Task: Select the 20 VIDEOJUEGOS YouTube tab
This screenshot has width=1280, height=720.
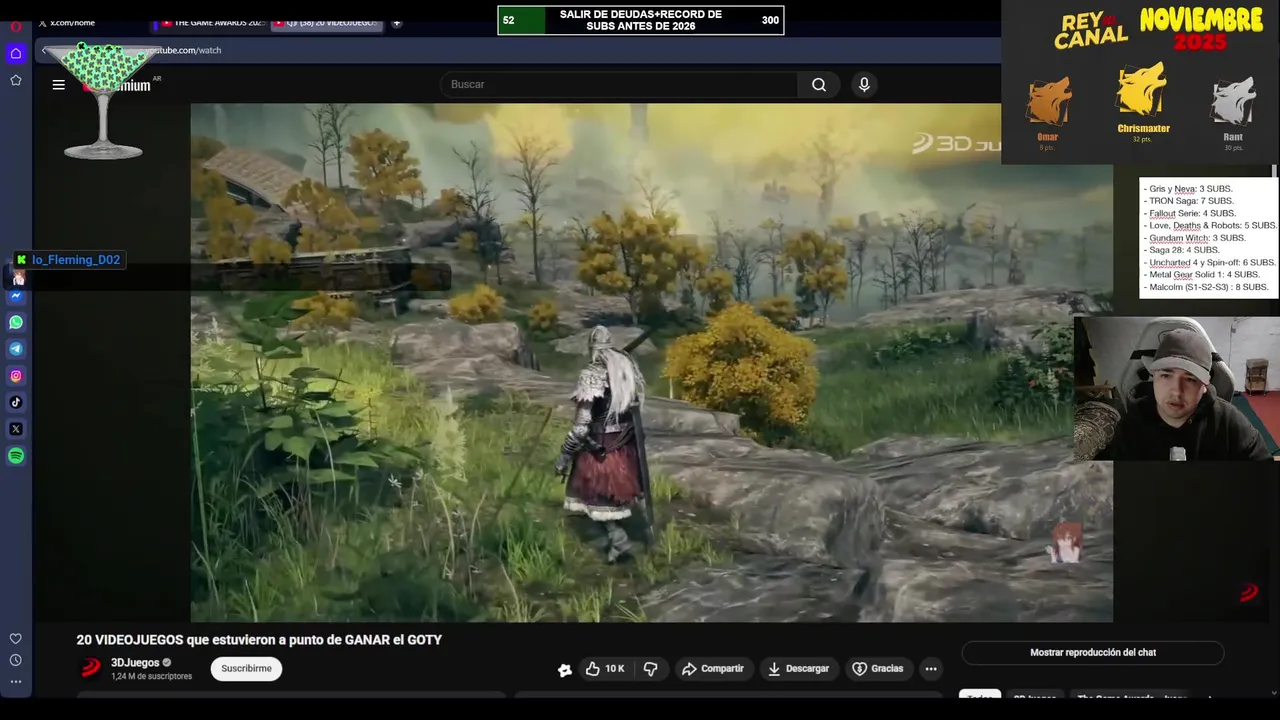Action: click(328, 23)
